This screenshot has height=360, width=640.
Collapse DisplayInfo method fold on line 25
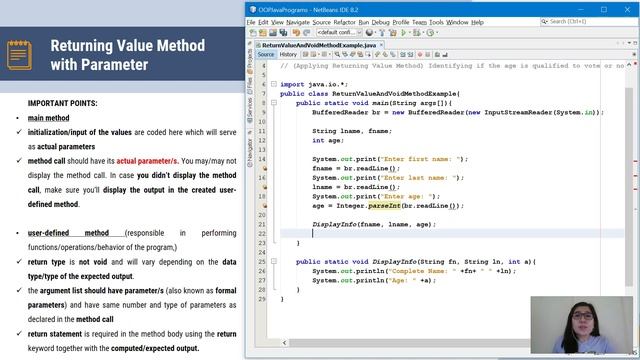pyautogui.click(x=274, y=261)
